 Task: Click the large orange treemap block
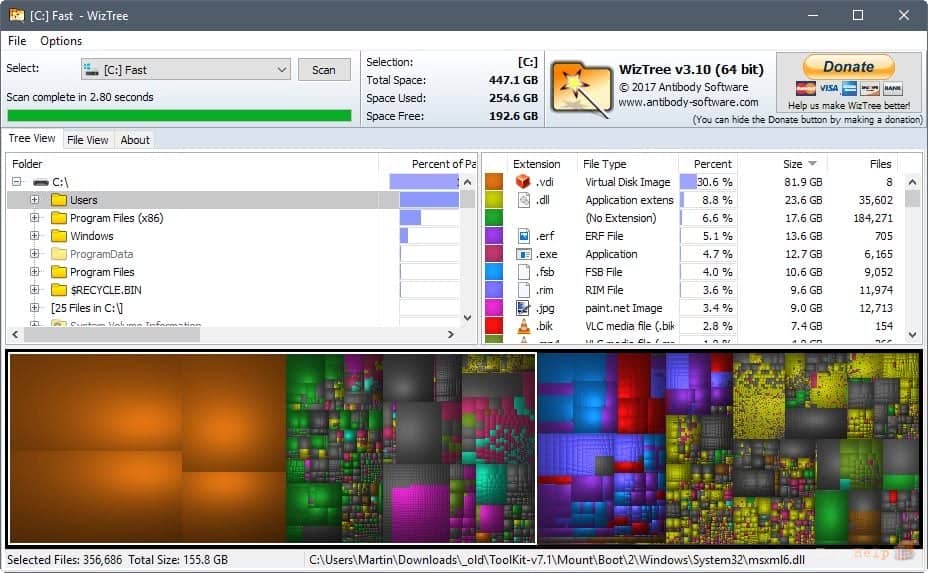pyautogui.click(x=148, y=448)
